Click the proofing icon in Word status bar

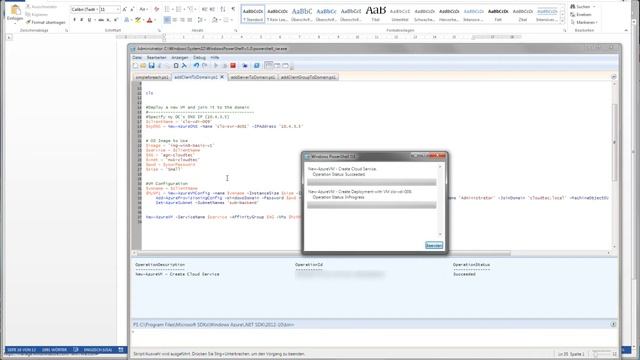point(76,350)
